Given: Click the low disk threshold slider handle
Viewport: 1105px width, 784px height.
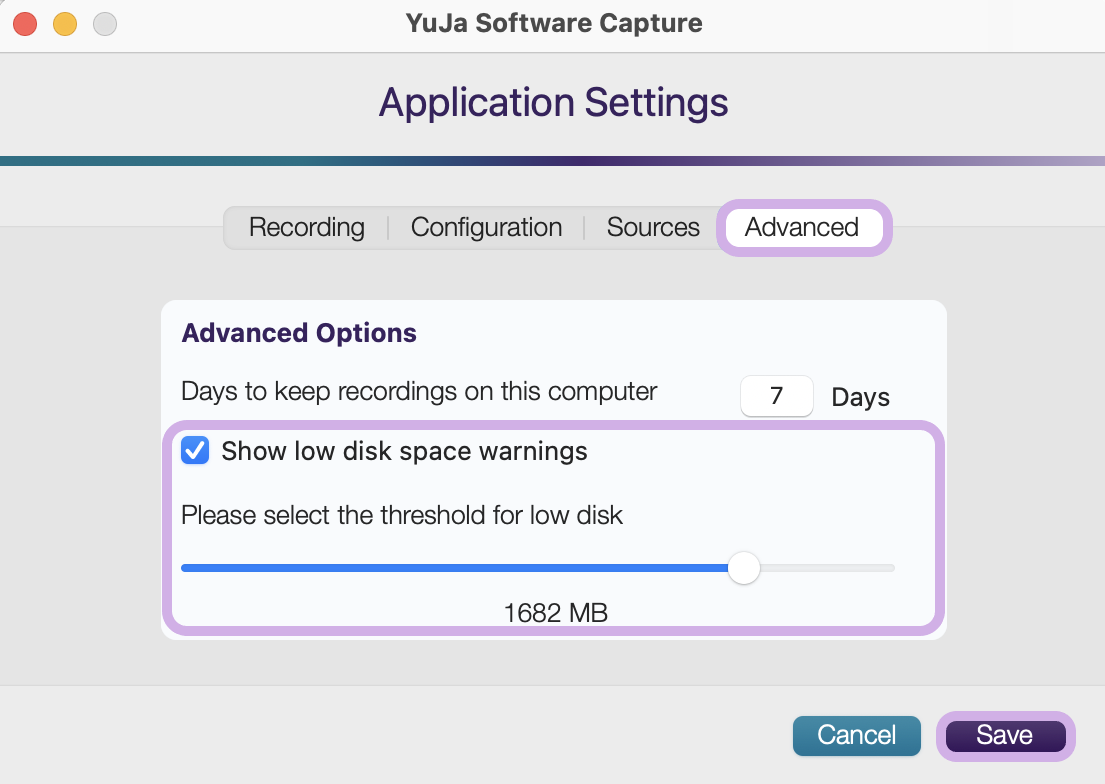Looking at the screenshot, I should (743, 568).
